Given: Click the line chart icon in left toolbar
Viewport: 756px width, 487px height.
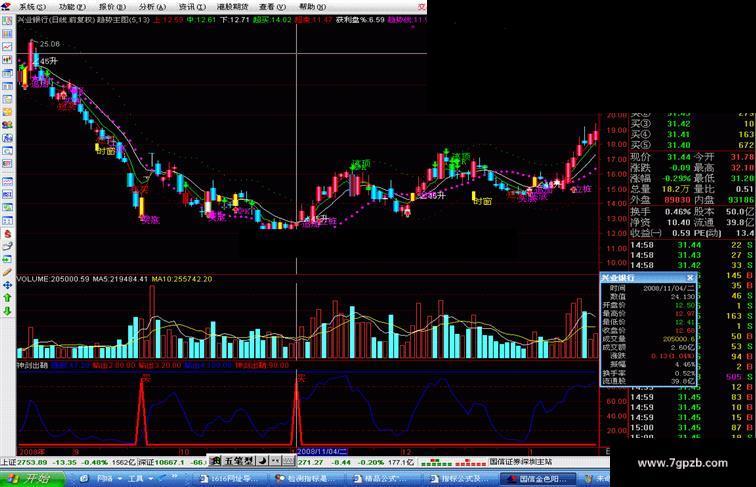Looking at the screenshot, I should point(7,47).
